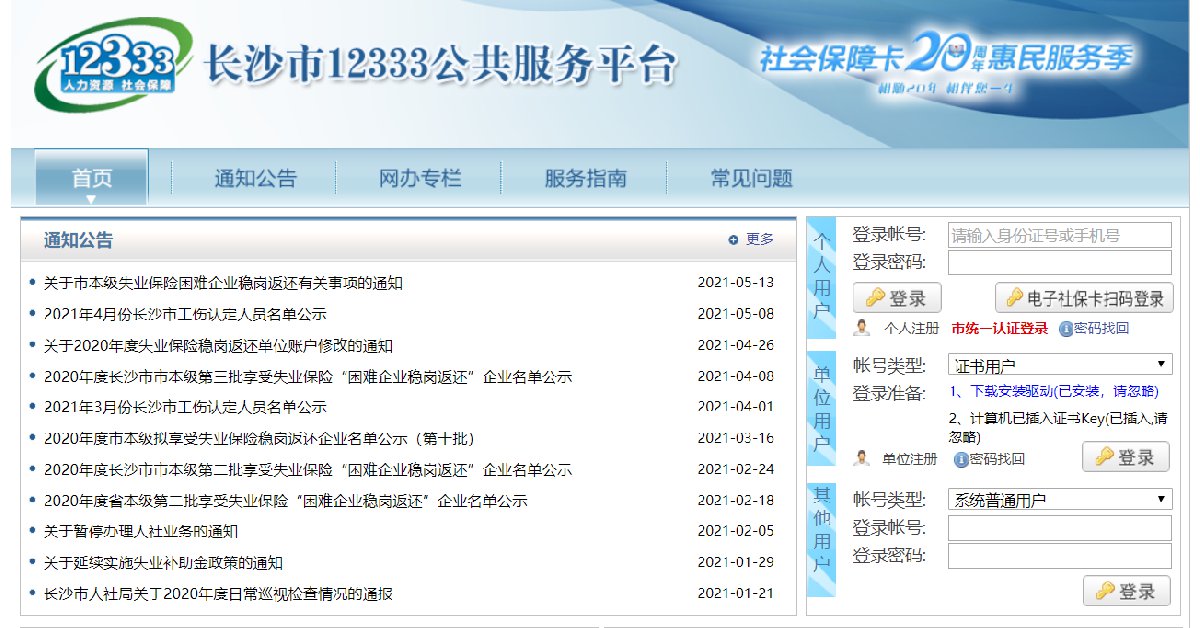Open the 单位用户 帐号类型 dropdown (证书用户)
Screen dimensions: 1200x628
click(x=1059, y=365)
